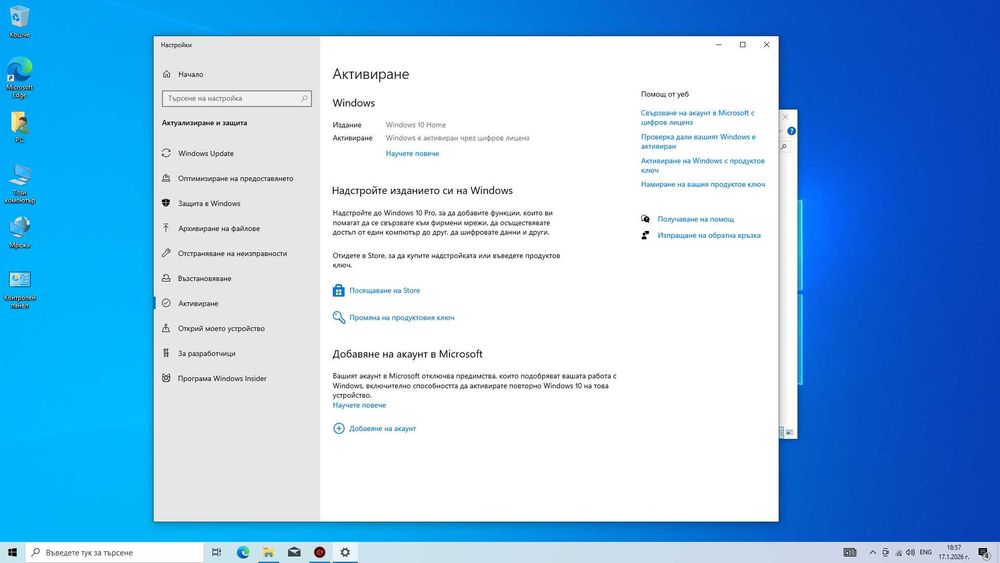Select the Мрежа network desktop icon
The width and height of the screenshot is (1000, 563).
pos(19,232)
